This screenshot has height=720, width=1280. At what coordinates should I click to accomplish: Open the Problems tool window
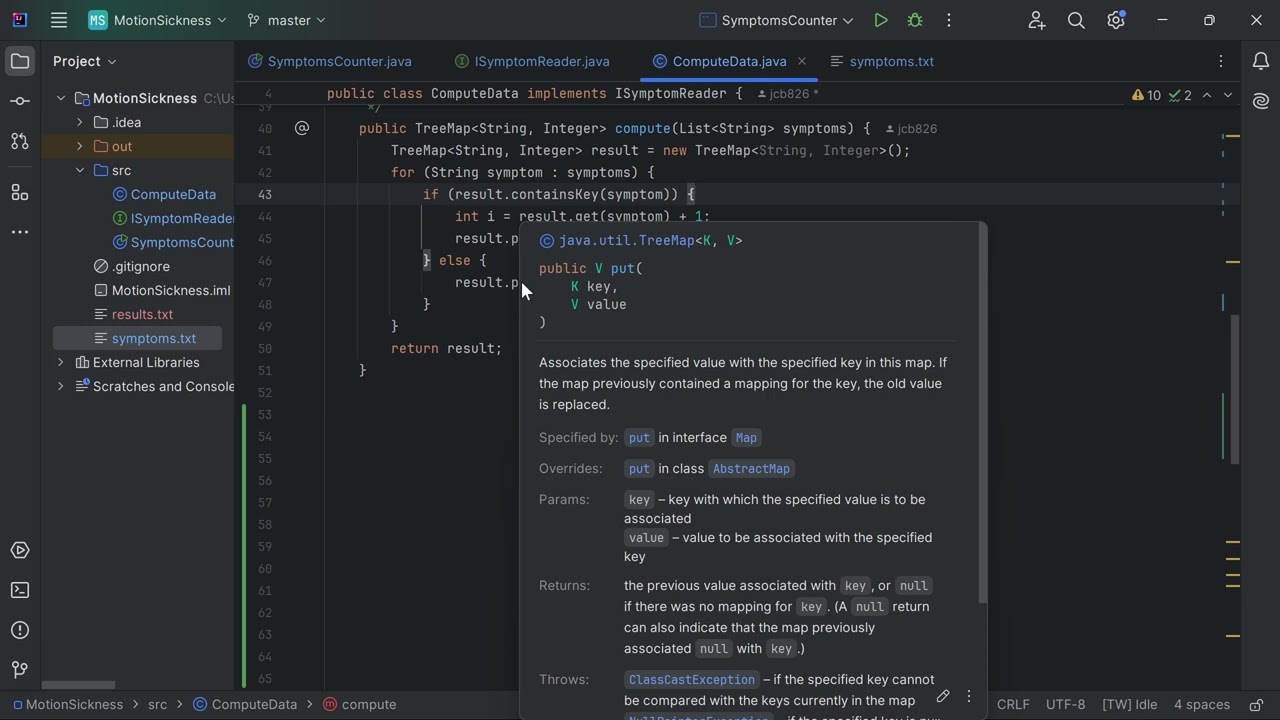(19, 630)
